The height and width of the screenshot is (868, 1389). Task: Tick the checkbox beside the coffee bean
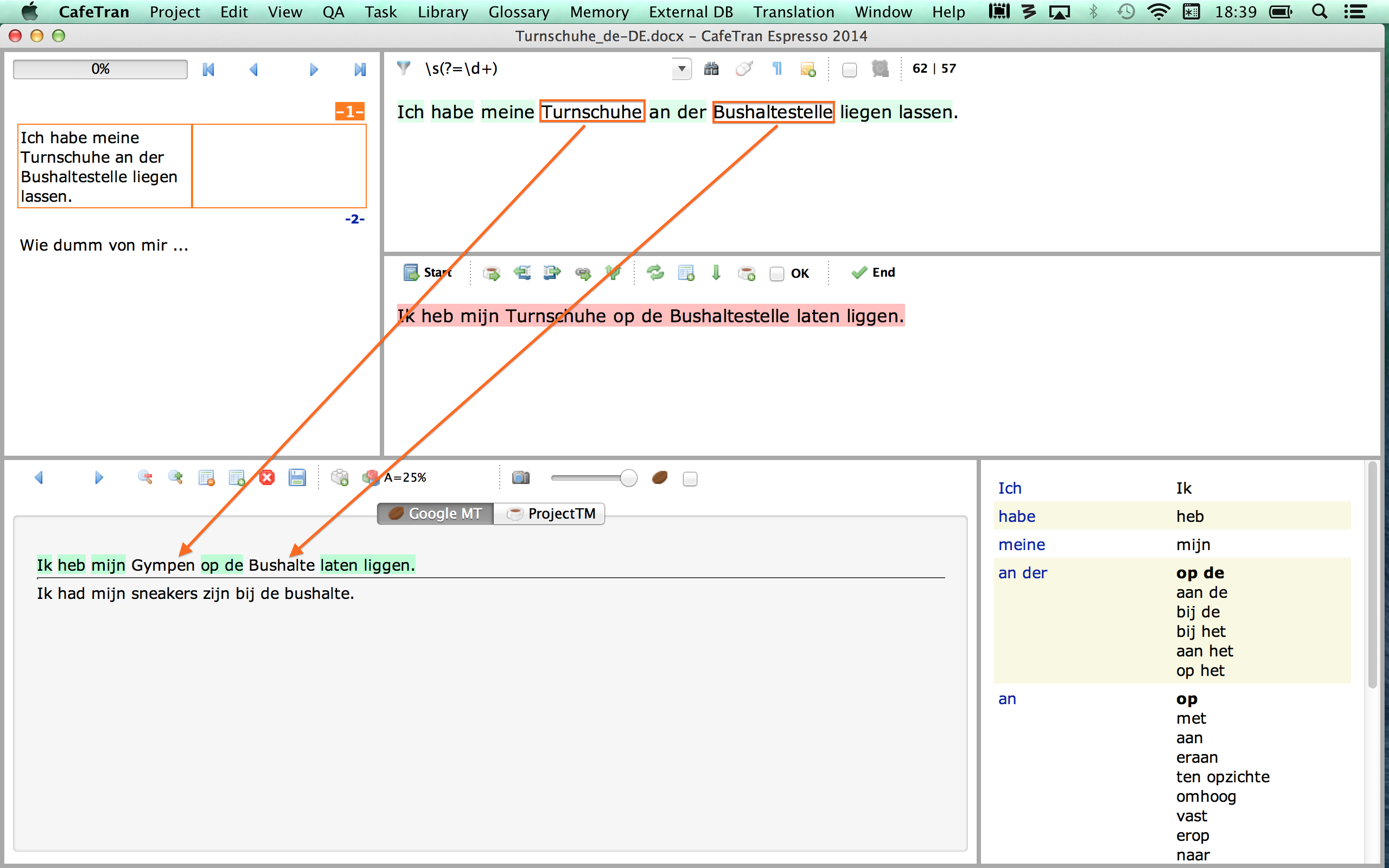click(x=690, y=479)
